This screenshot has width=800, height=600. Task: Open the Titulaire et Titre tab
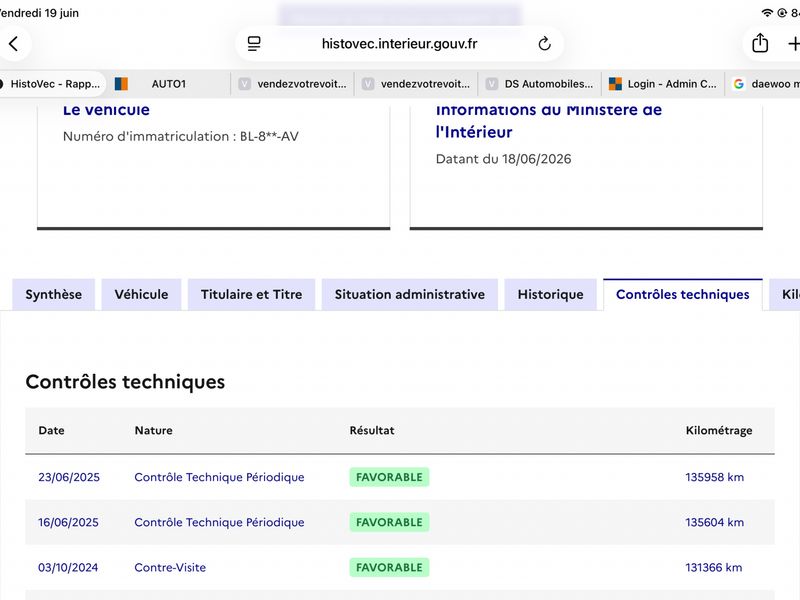(x=252, y=294)
